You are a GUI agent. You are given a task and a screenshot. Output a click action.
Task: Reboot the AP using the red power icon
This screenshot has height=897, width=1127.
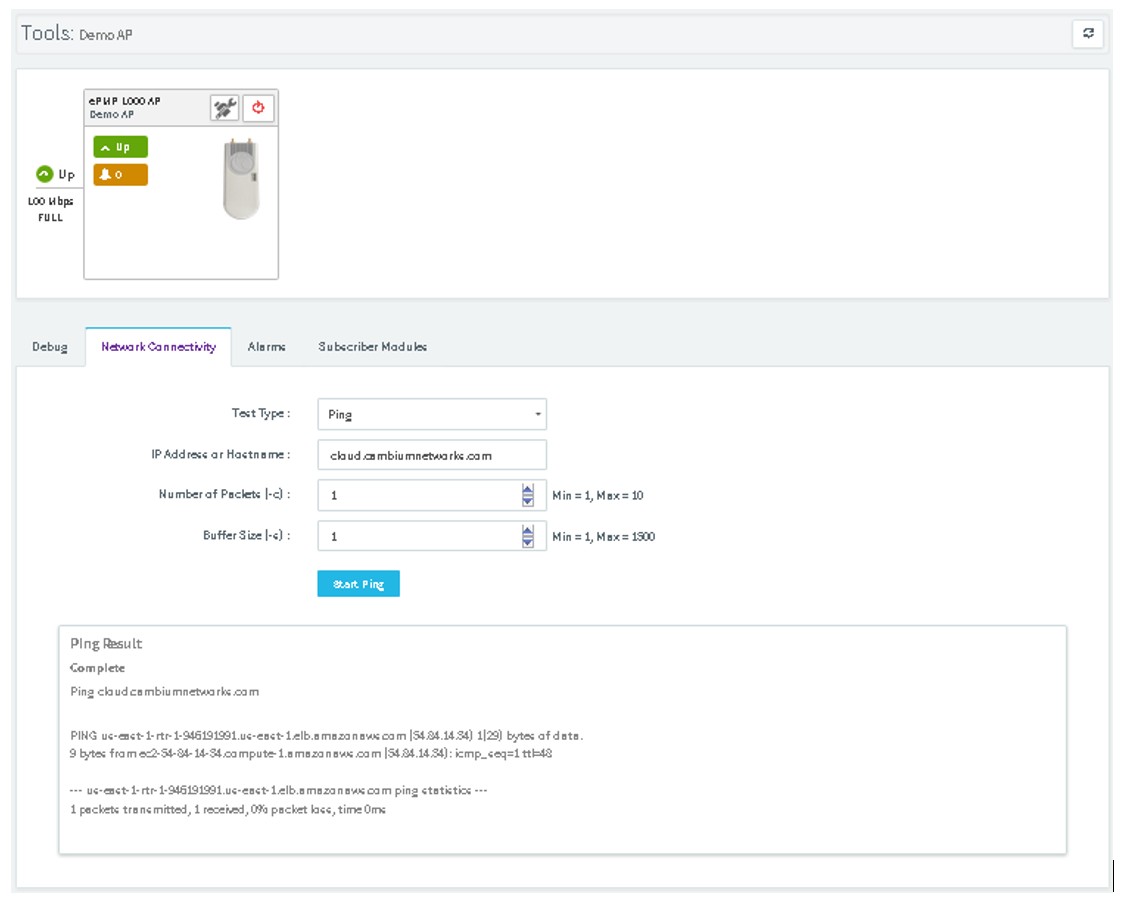point(258,108)
